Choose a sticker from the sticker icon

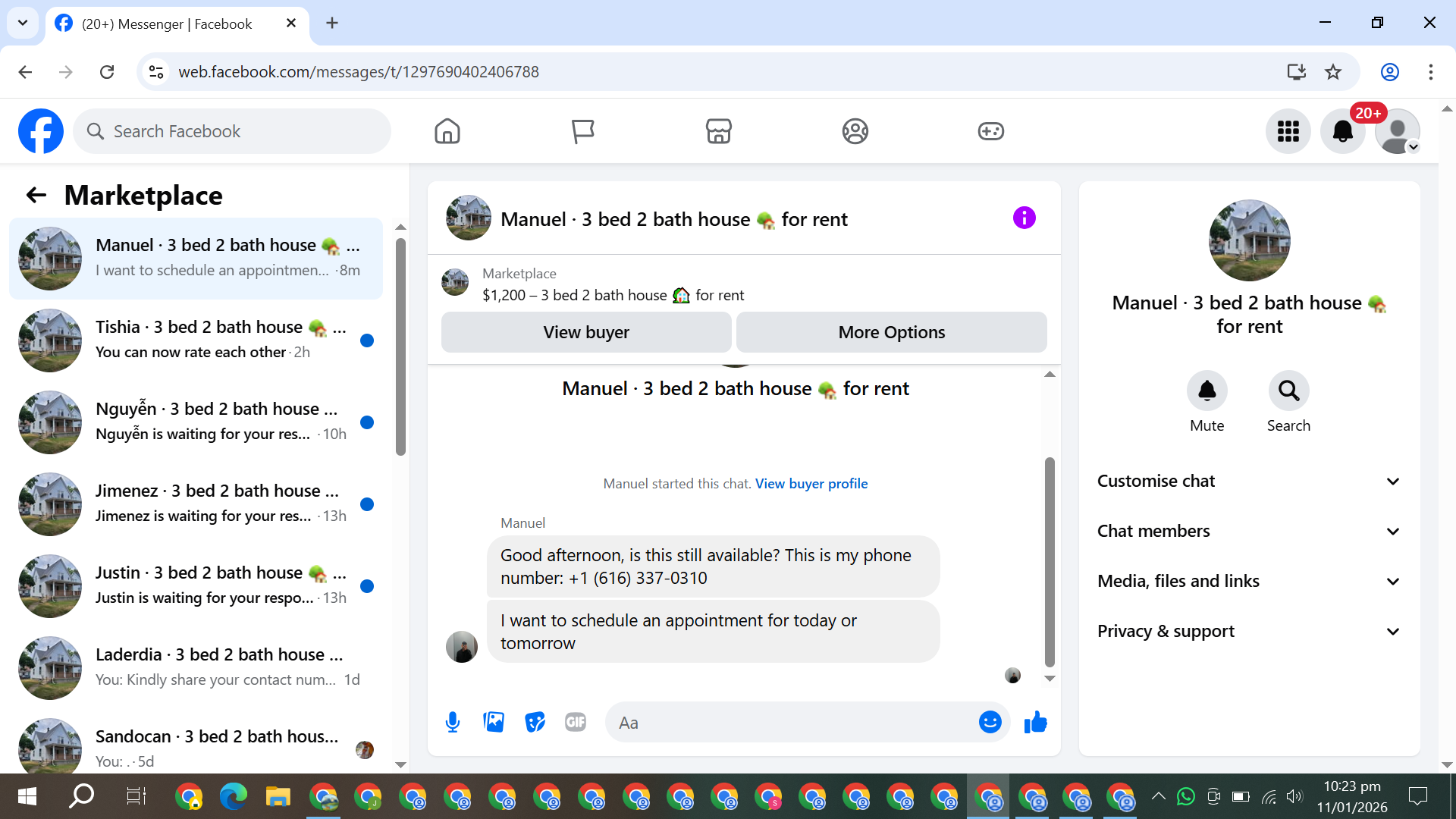(x=535, y=722)
